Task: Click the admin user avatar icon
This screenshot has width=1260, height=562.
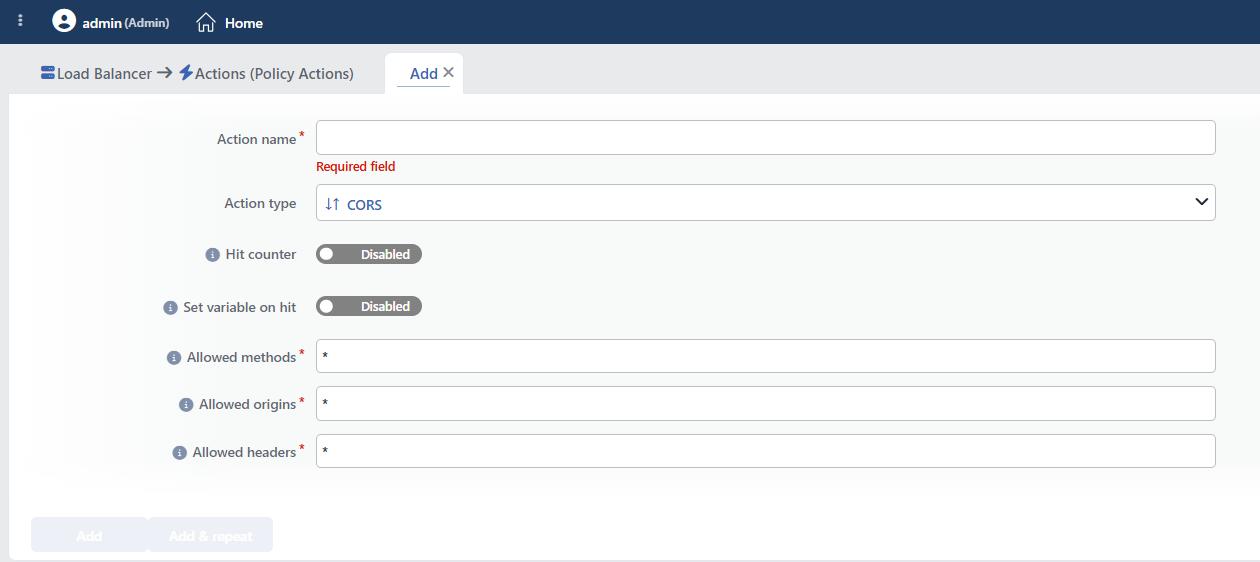Action: (64, 21)
